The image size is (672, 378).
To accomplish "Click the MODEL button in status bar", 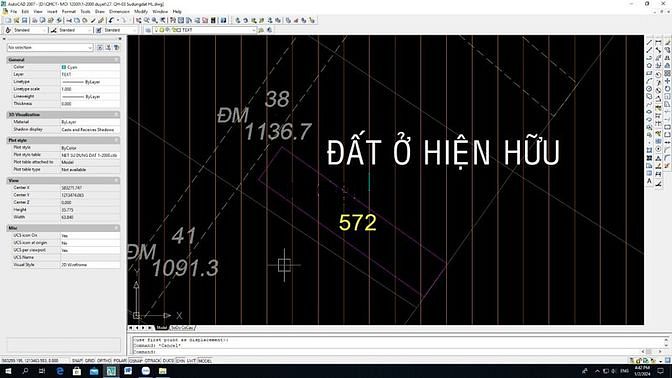I will (x=205, y=361).
